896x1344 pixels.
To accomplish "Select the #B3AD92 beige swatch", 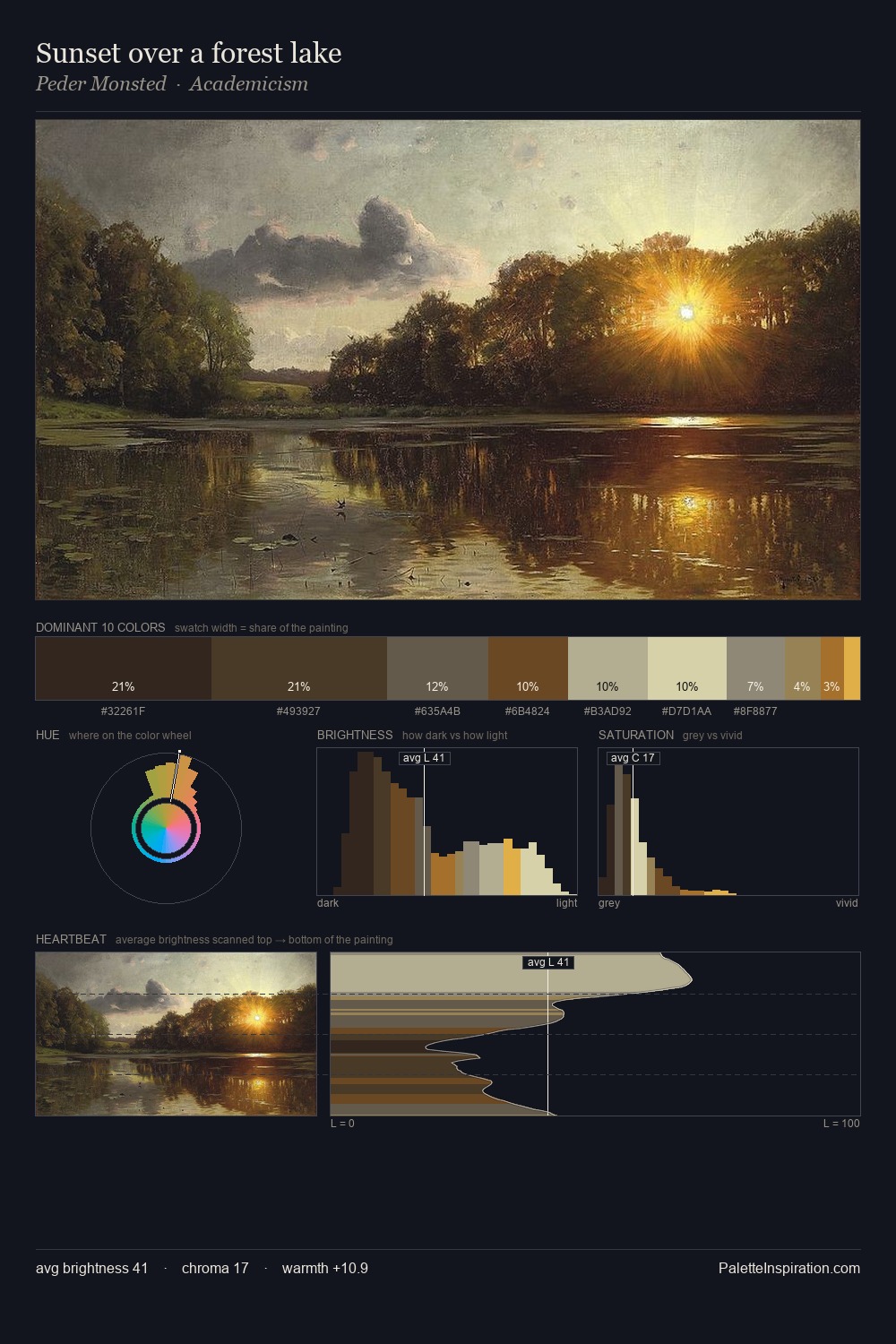I will pos(607,668).
